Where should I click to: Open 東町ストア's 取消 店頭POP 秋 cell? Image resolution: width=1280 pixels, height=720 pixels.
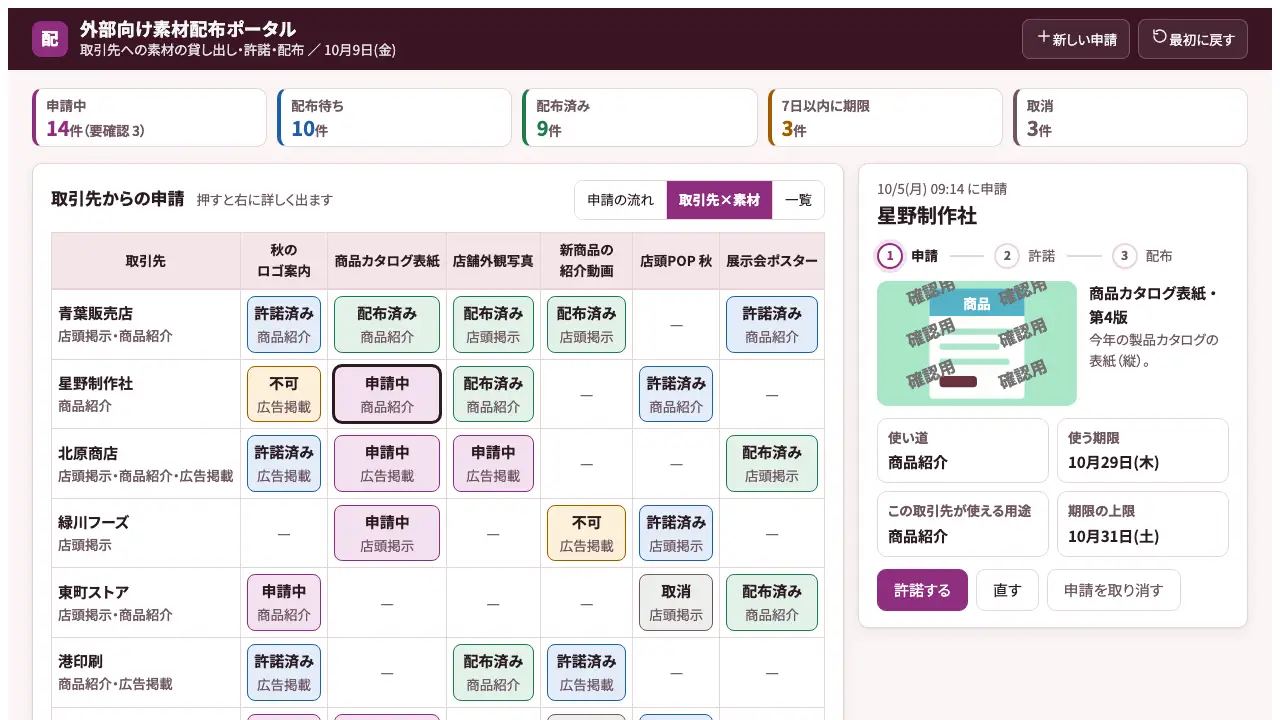tap(676, 603)
